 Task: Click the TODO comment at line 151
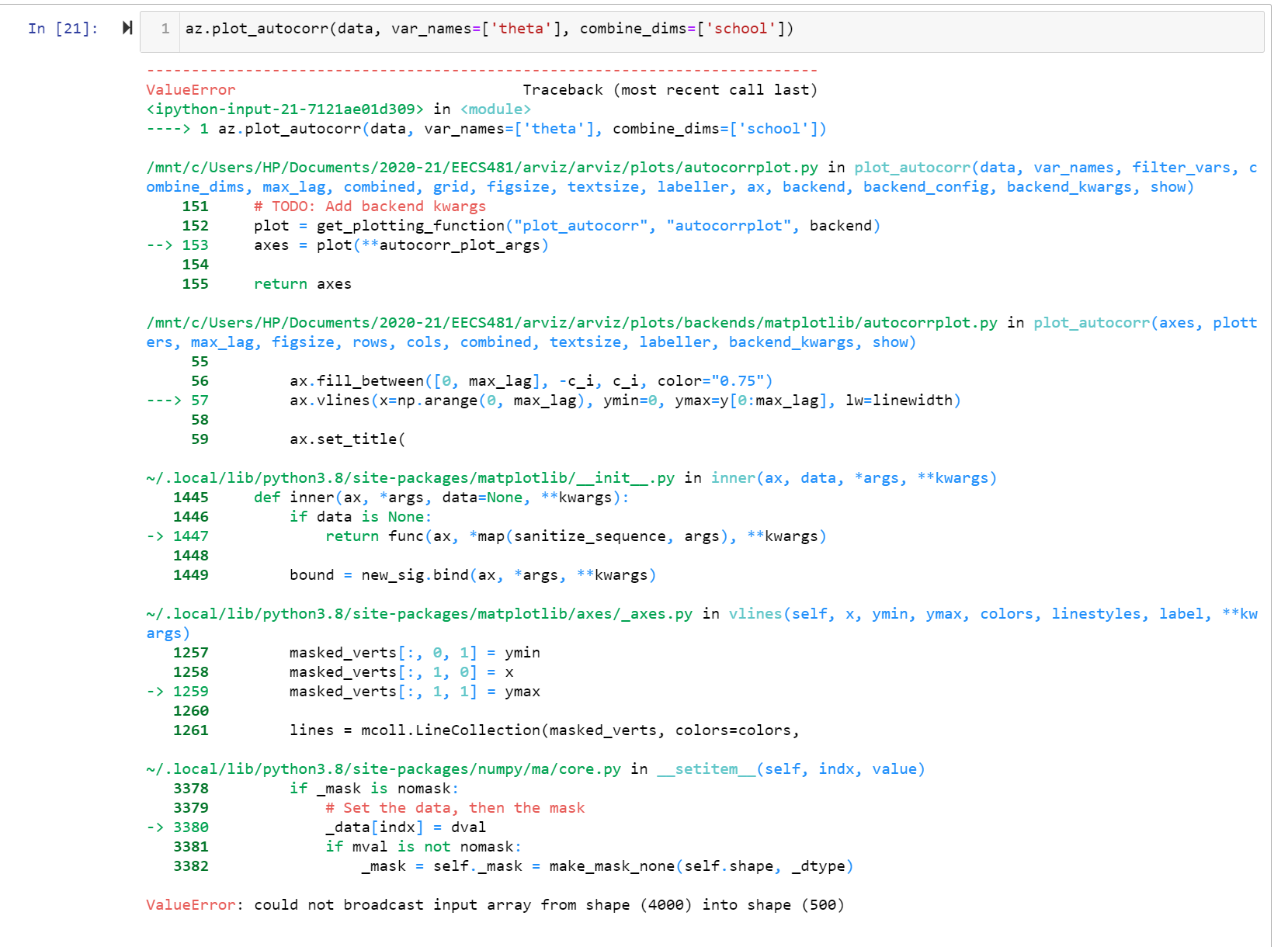[369, 206]
